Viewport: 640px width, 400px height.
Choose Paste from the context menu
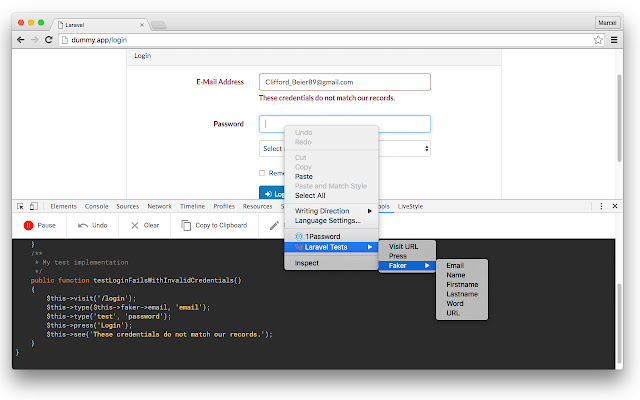tap(304, 176)
